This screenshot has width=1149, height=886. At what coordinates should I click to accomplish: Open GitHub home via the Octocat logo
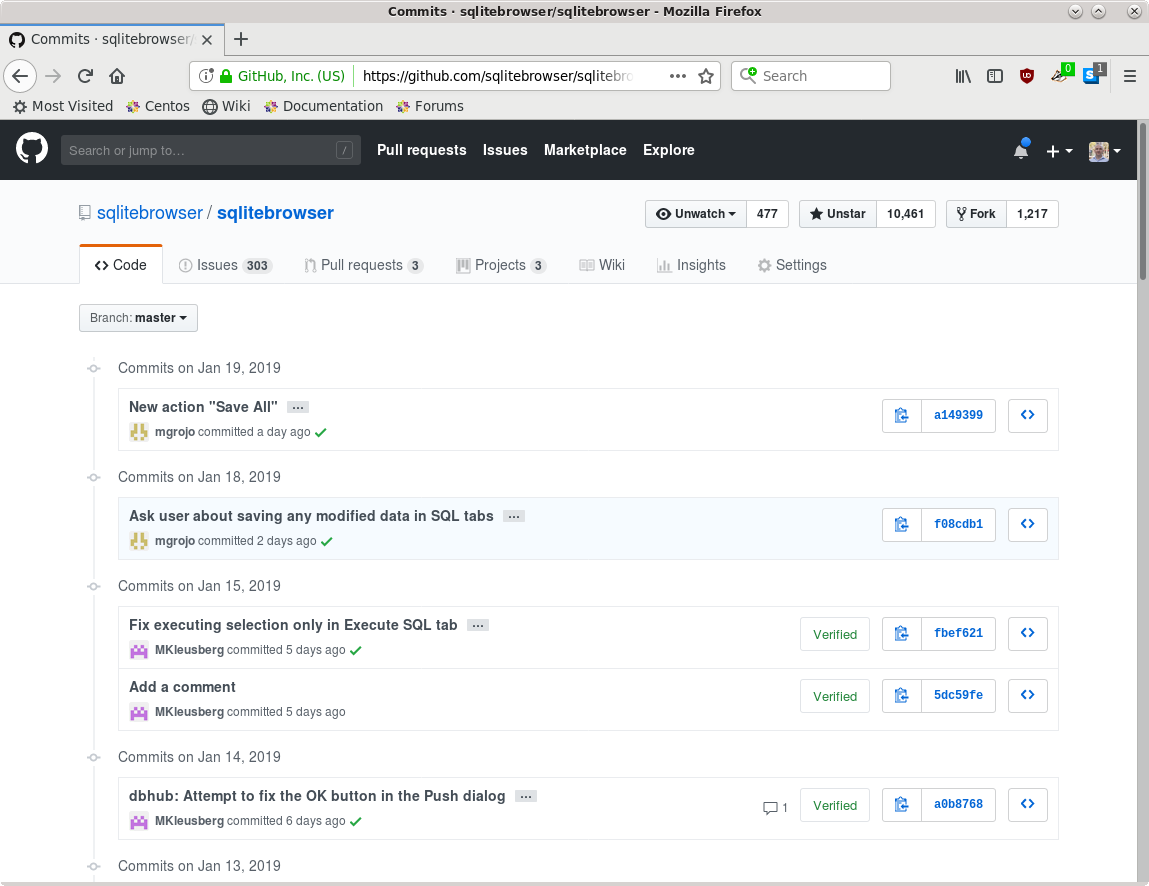31,149
